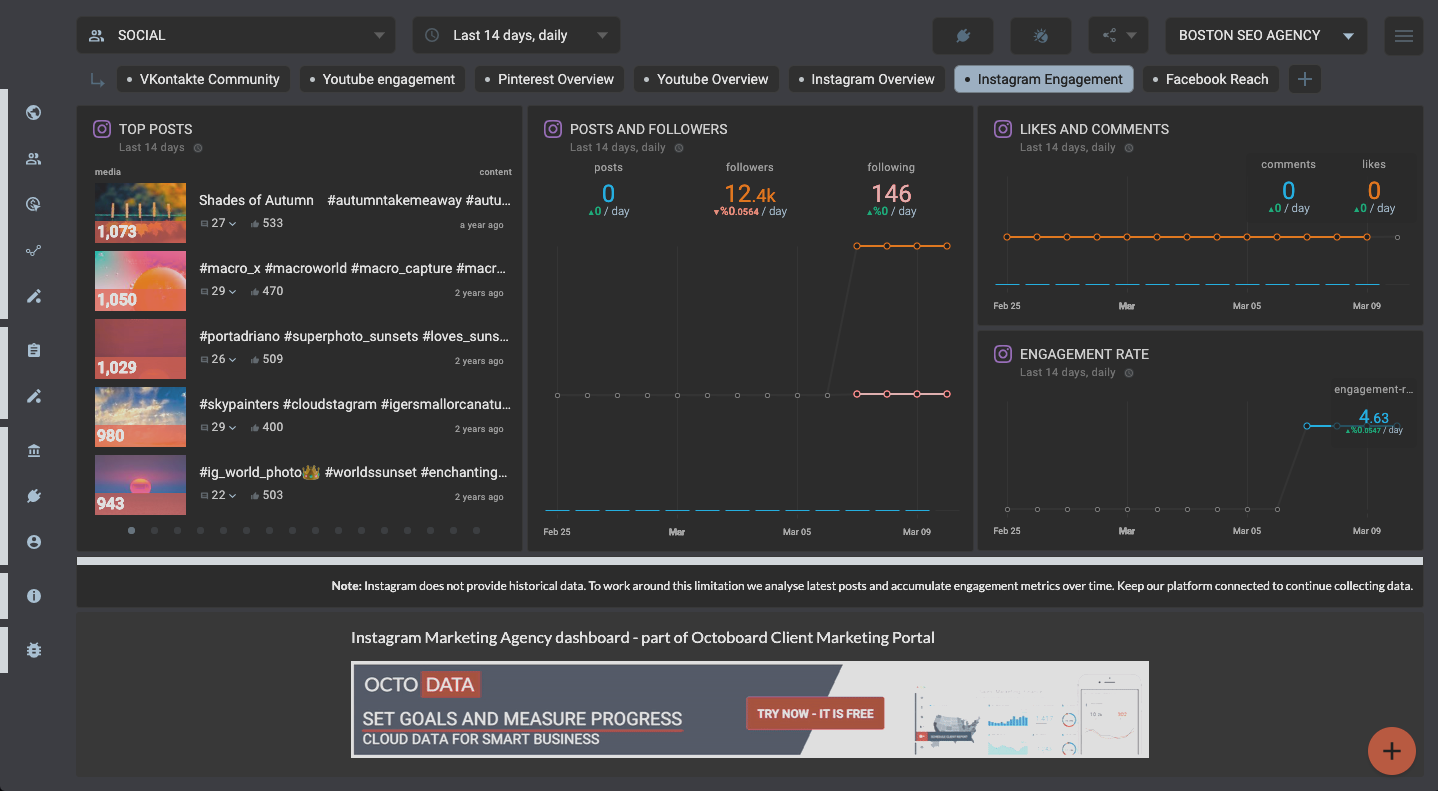Open the globe icon in left sidebar
The image size is (1438, 791).
[x=34, y=112]
